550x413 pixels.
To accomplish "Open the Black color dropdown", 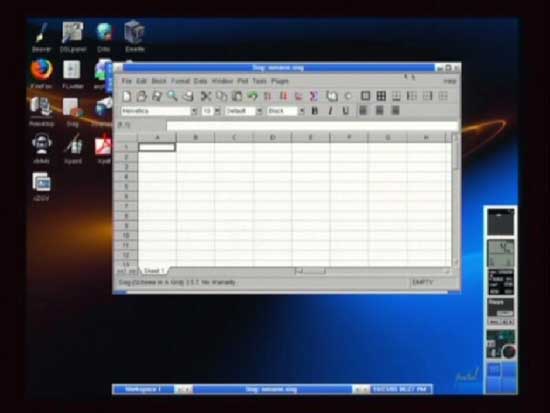I will (301, 111).
